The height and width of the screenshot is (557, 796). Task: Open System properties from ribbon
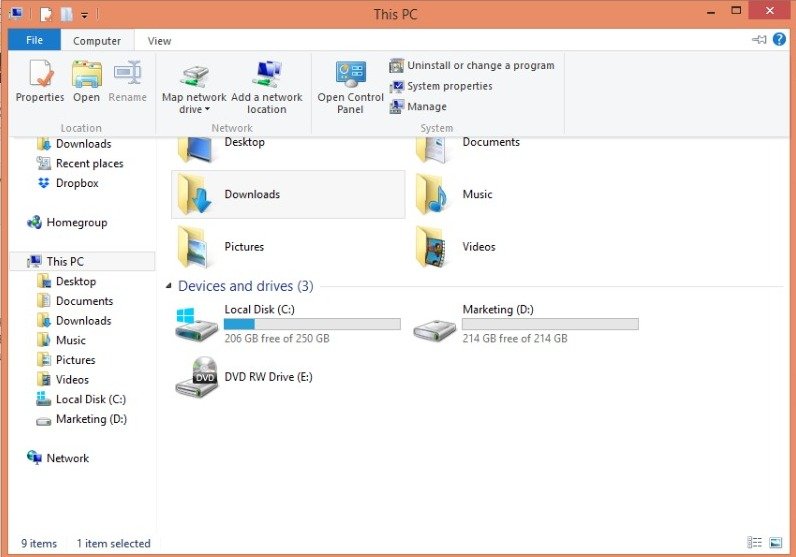441,86
